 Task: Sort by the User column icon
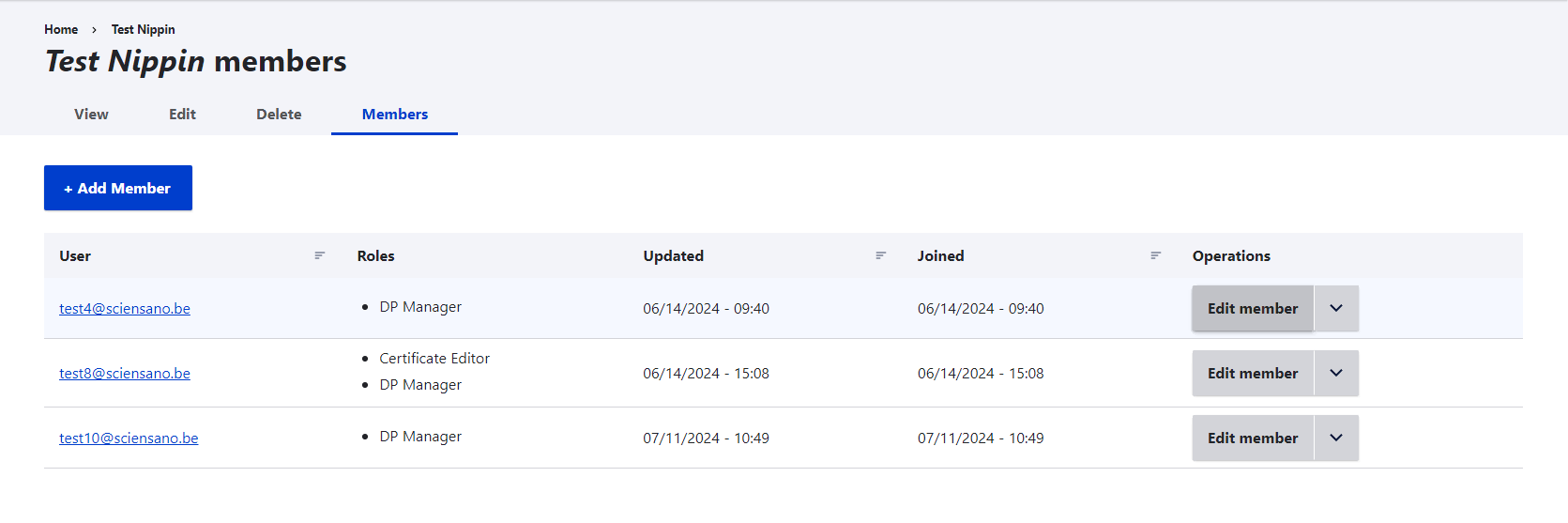(x=320, y=255)
